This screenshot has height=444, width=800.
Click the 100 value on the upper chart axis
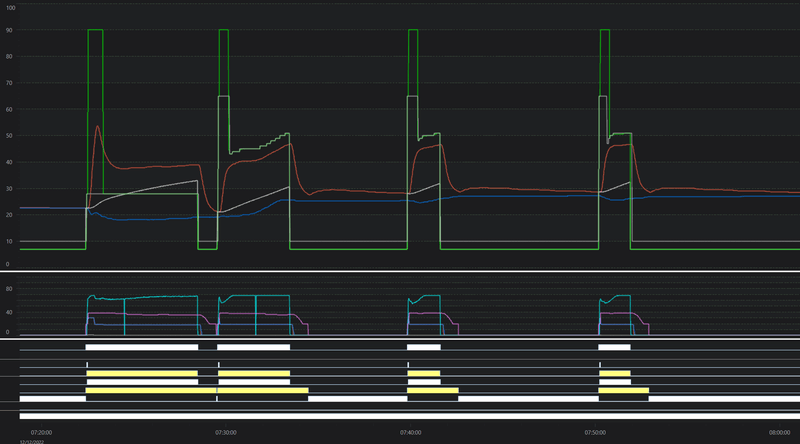coord(10,8)
